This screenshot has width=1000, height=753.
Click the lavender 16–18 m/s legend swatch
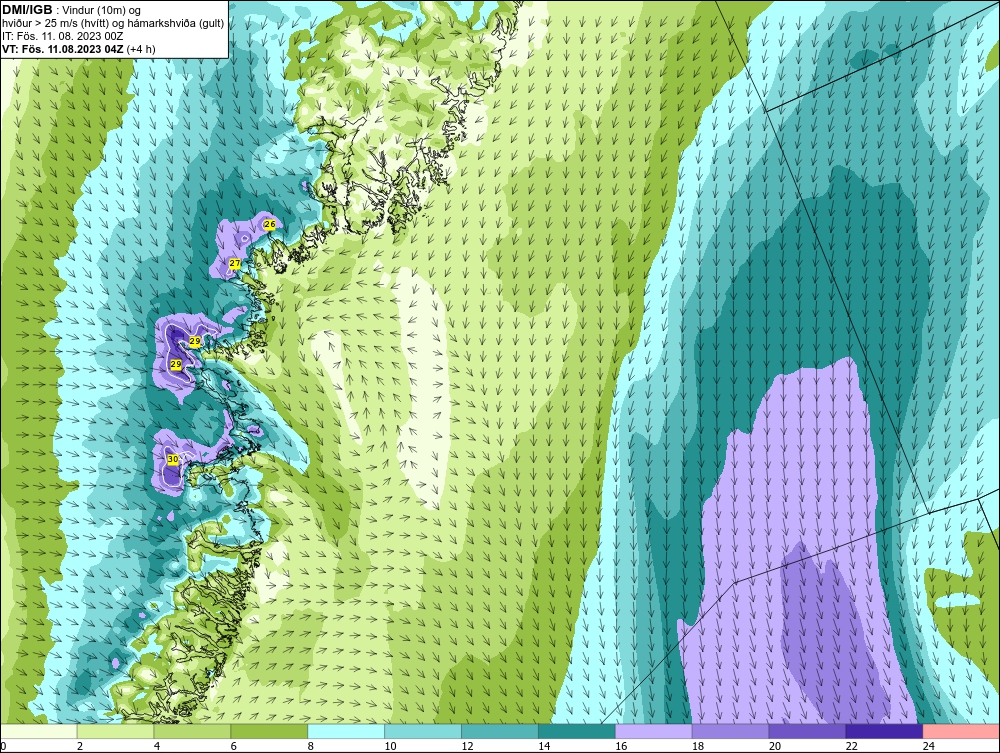pos(654,731)
